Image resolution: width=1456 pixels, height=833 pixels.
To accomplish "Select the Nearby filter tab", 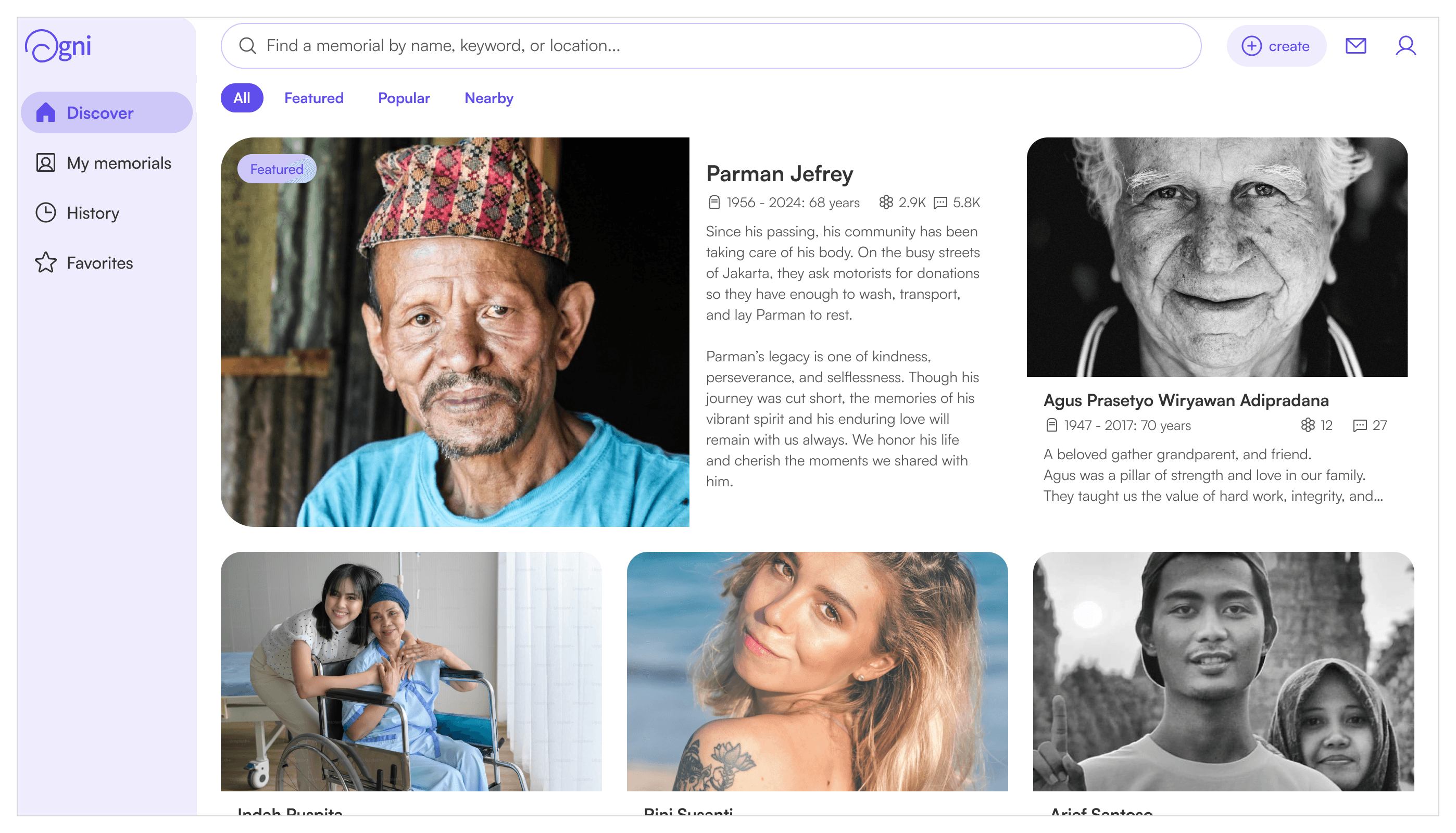I will (x=488, y=98).
